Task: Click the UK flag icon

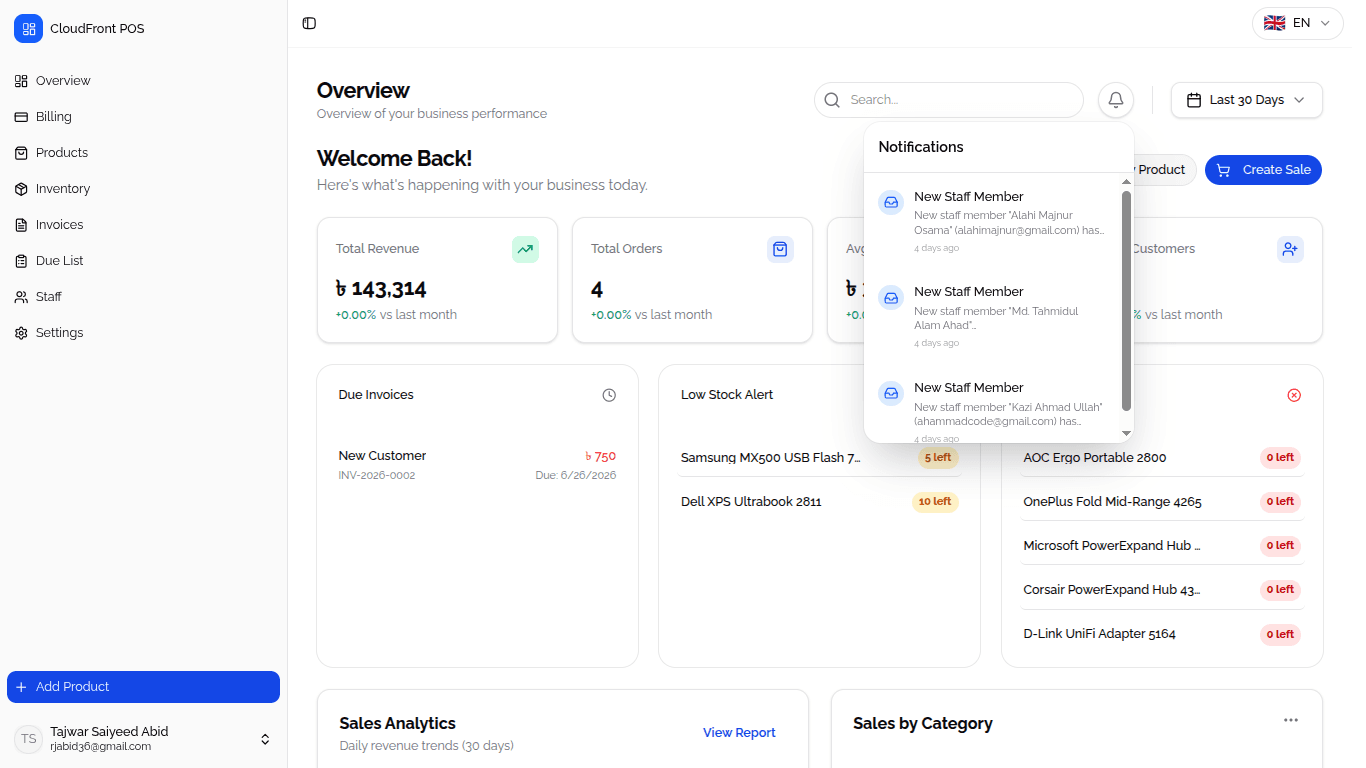Action: pyautogui.click(x=1274, y=23)
